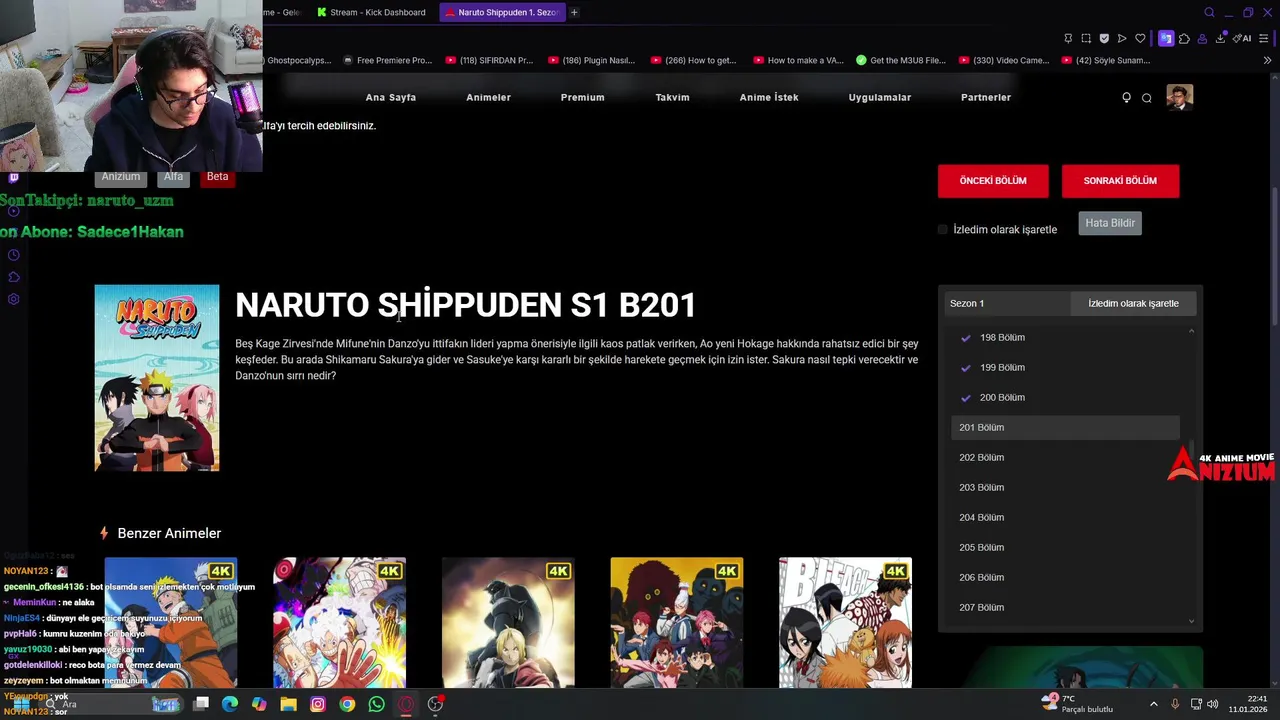Open Instagram from the taskbar
The width and height of the screenshot is (1280, 720).
point(318,704)
